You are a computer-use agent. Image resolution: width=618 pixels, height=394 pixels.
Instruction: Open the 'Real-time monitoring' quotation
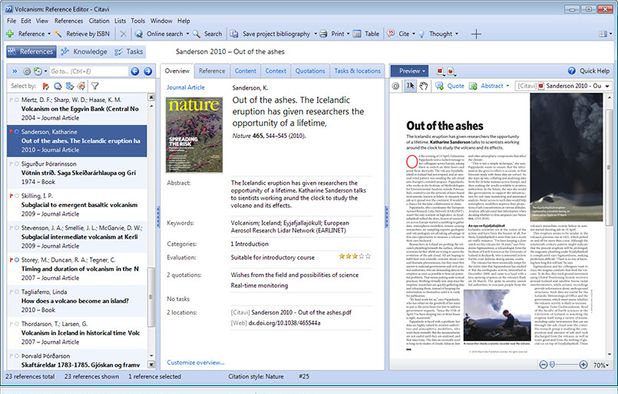pyautogui.click(x=259, y=286)
